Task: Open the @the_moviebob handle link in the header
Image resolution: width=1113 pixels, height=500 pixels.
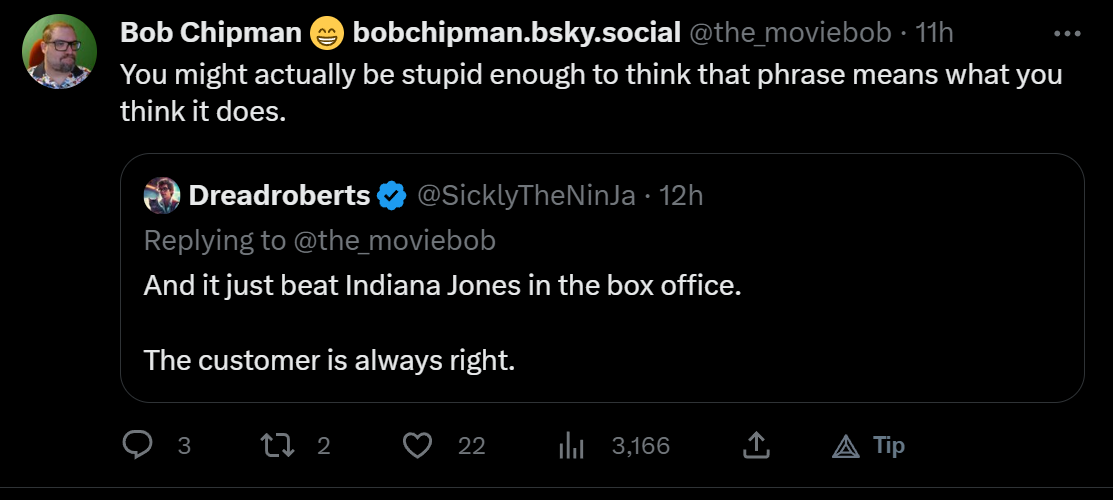Action: coord(789,33)
